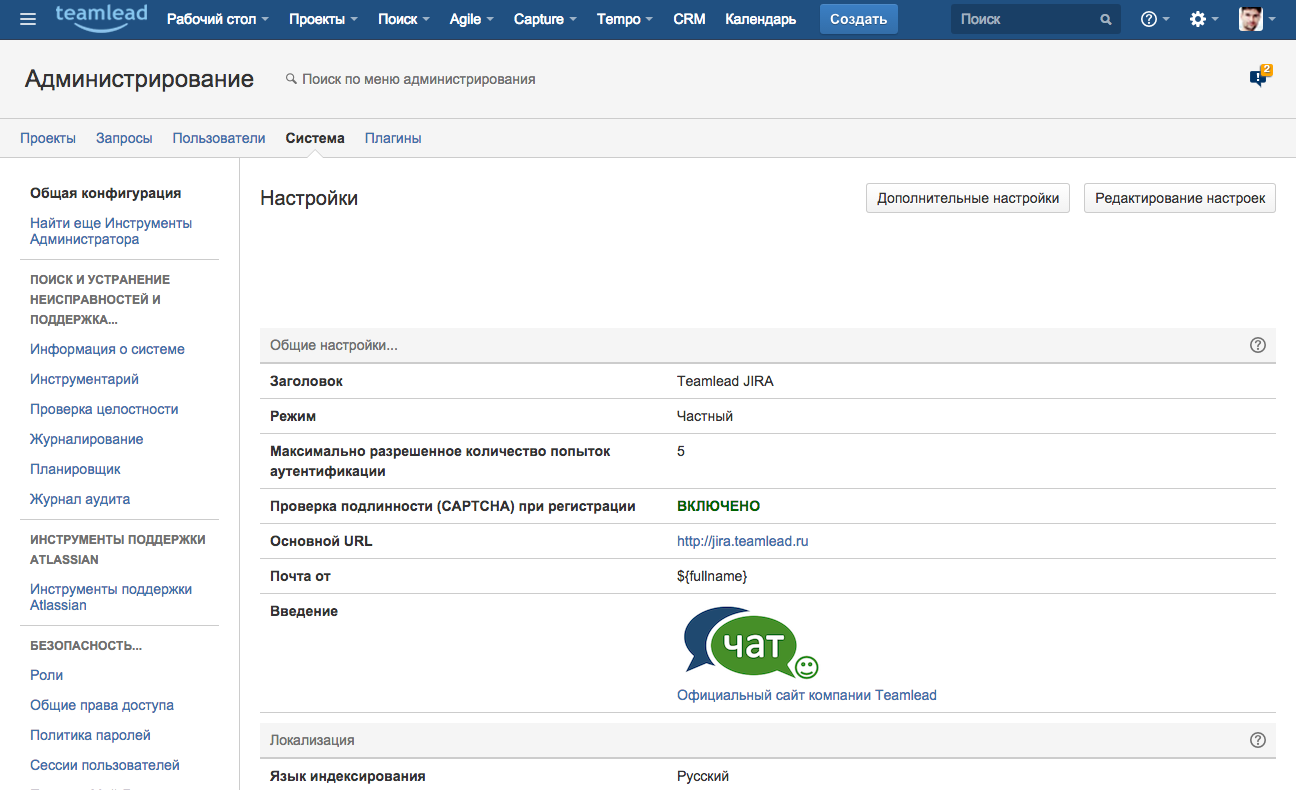Click the user avatar picture

click(1250, 19)
